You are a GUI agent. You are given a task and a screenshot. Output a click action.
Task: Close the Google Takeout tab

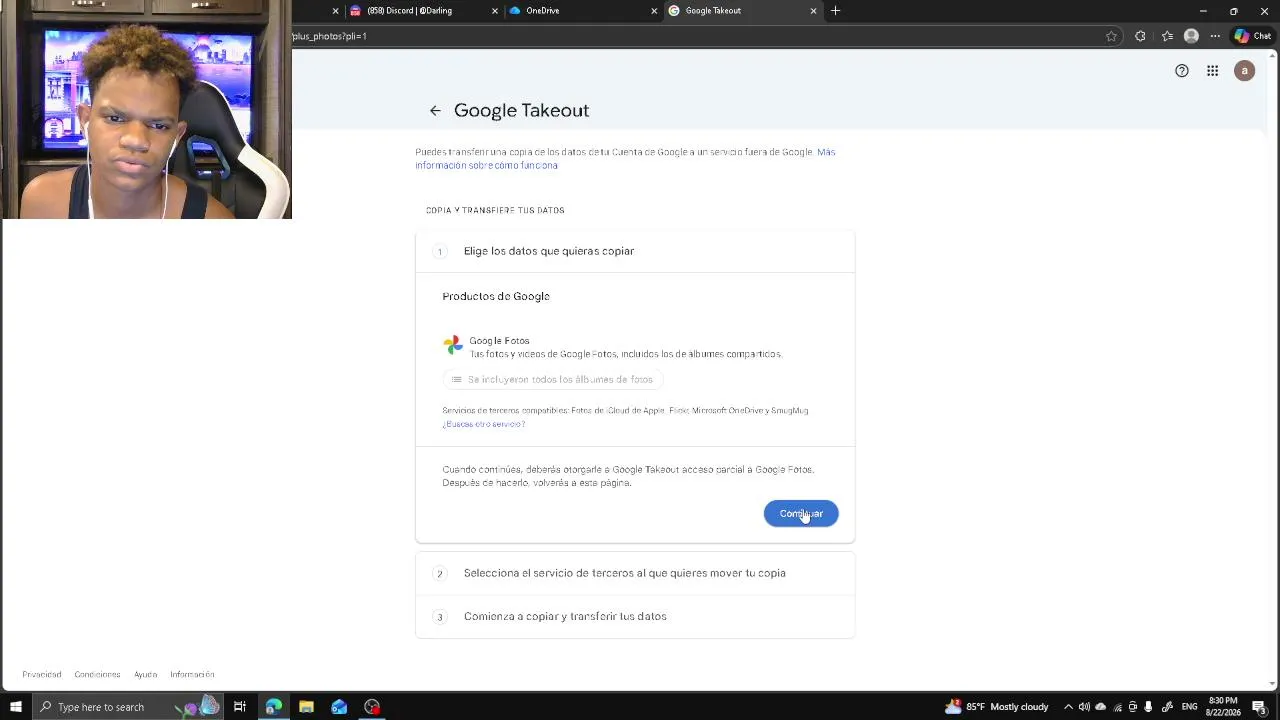click(813, 11)
